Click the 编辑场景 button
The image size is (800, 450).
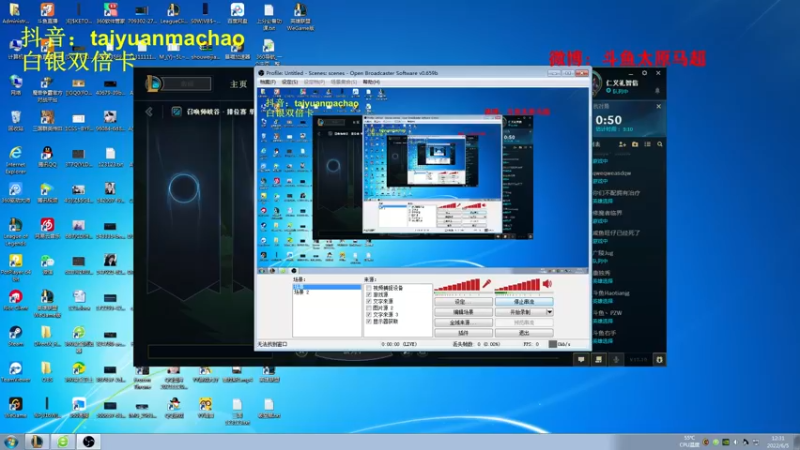coord(463,312)
